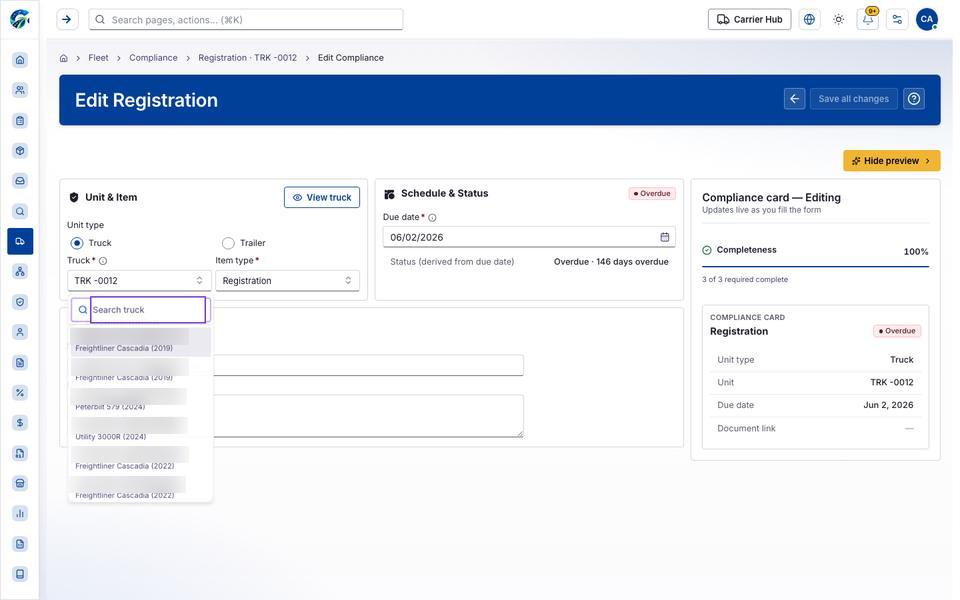The image size is (960, 600).
Task: Select the Truck unit type radio
Action: [x=77, y=243]
